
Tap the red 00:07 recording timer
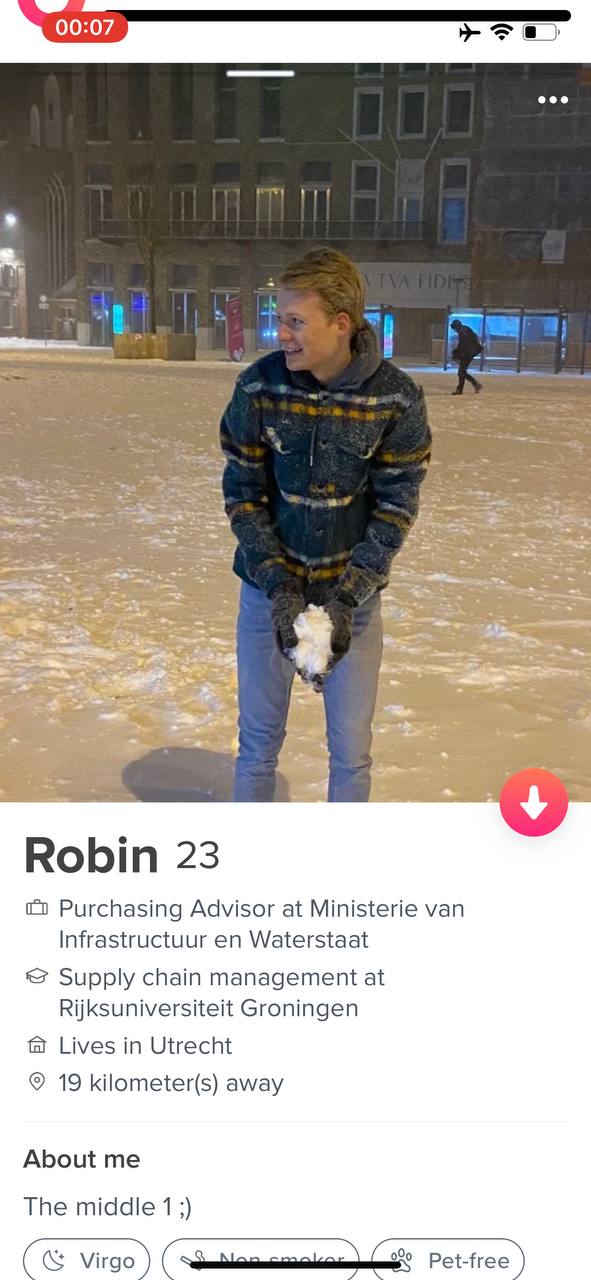(85, 27)
